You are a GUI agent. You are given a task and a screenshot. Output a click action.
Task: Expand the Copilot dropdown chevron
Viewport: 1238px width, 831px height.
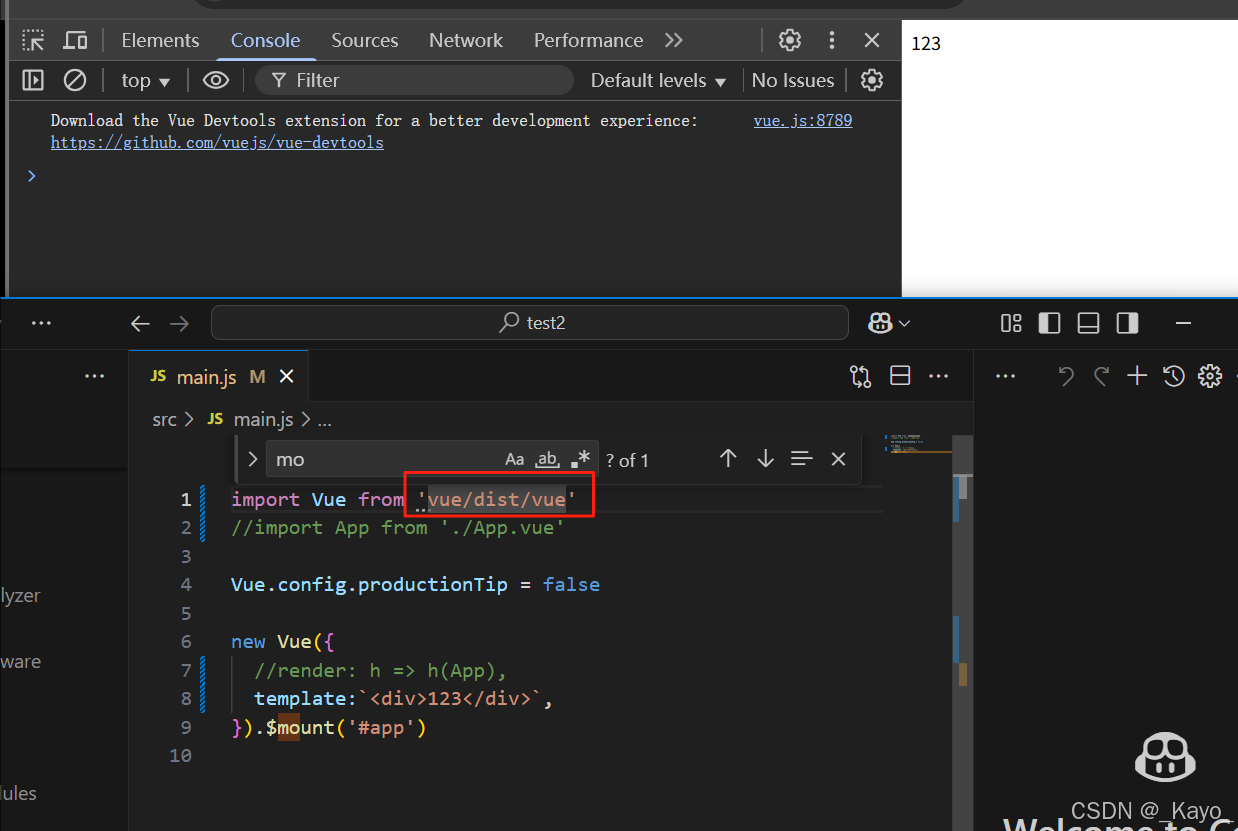point(905,323)
